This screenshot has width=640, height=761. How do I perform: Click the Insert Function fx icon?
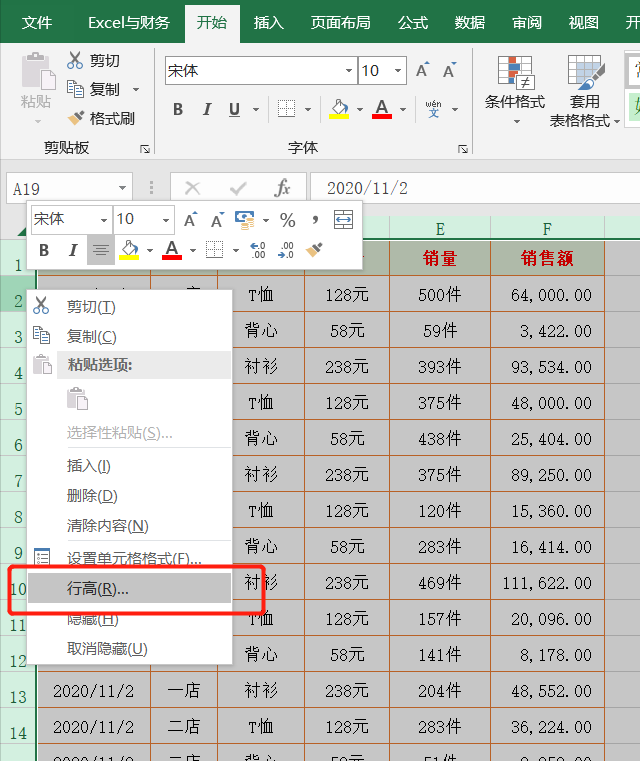282,188
